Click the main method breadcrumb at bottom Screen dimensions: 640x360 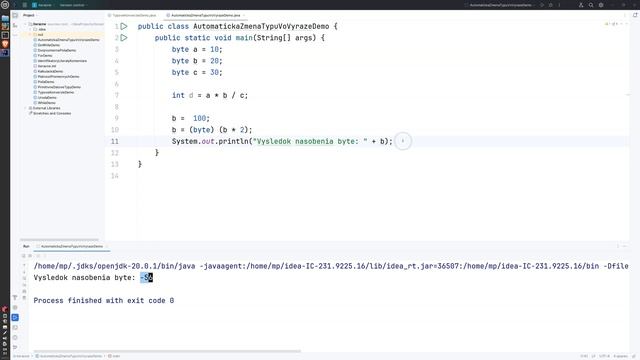click(114, 356)
